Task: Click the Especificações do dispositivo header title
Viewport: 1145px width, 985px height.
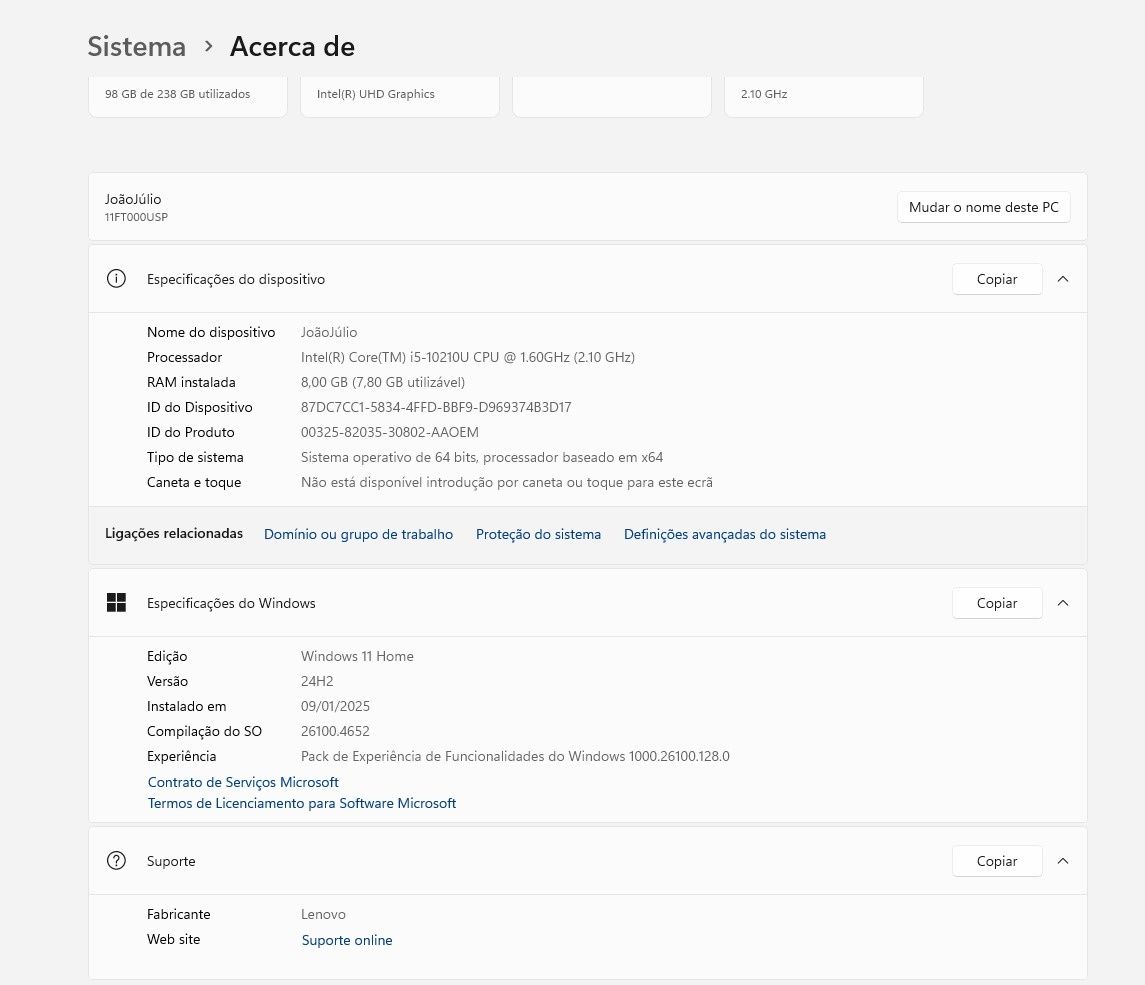Action: 236,279
